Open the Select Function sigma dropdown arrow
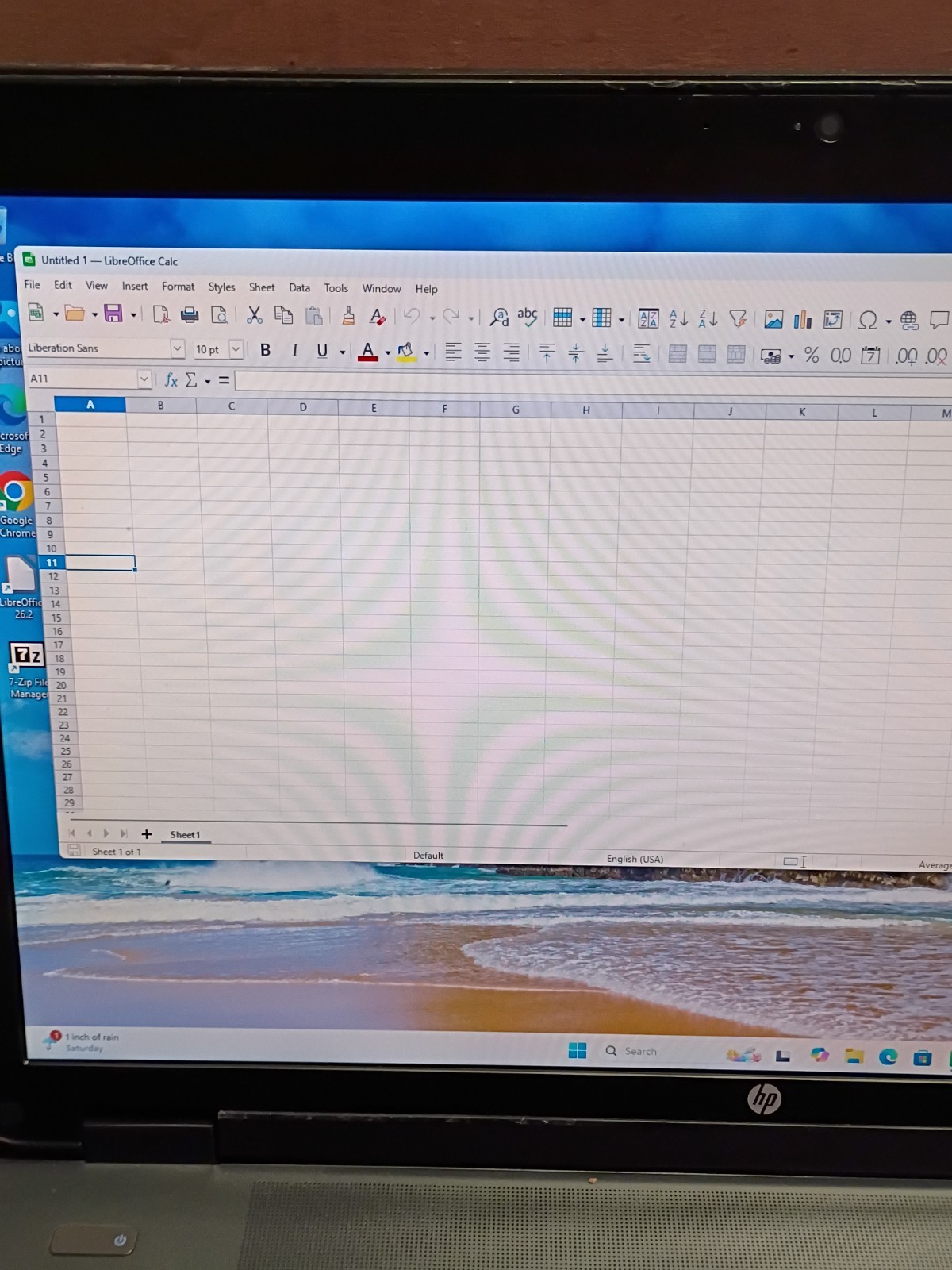Viewport: 952px width, 1270px height. coord(208,382)
